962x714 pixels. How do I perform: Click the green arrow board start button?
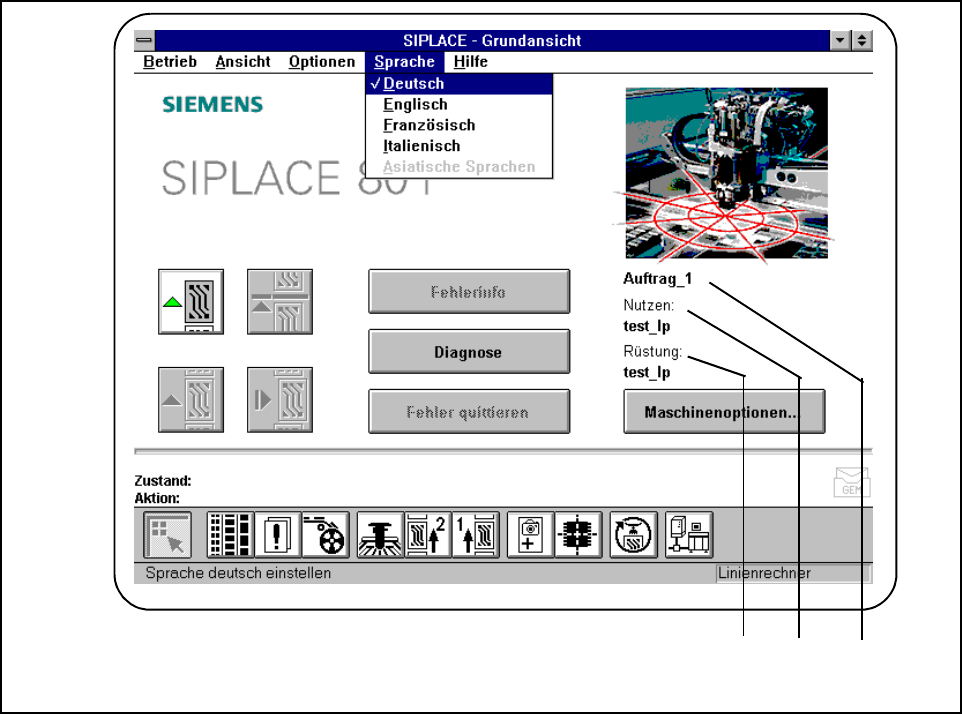point(191,302)
